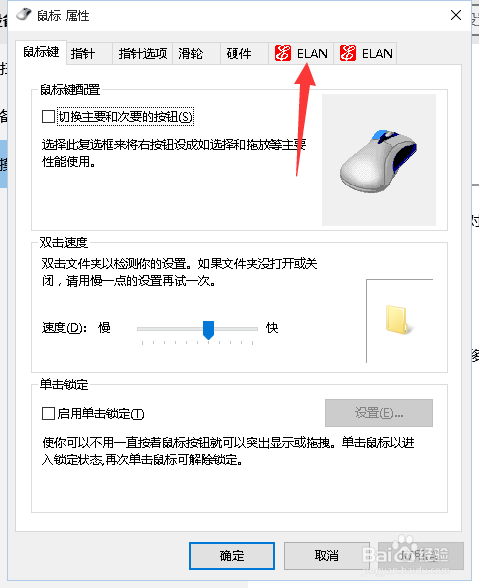This screenshot has width=479, height=588.
Task: Select the 鼠标键 tab
Action: click(41, 52)
